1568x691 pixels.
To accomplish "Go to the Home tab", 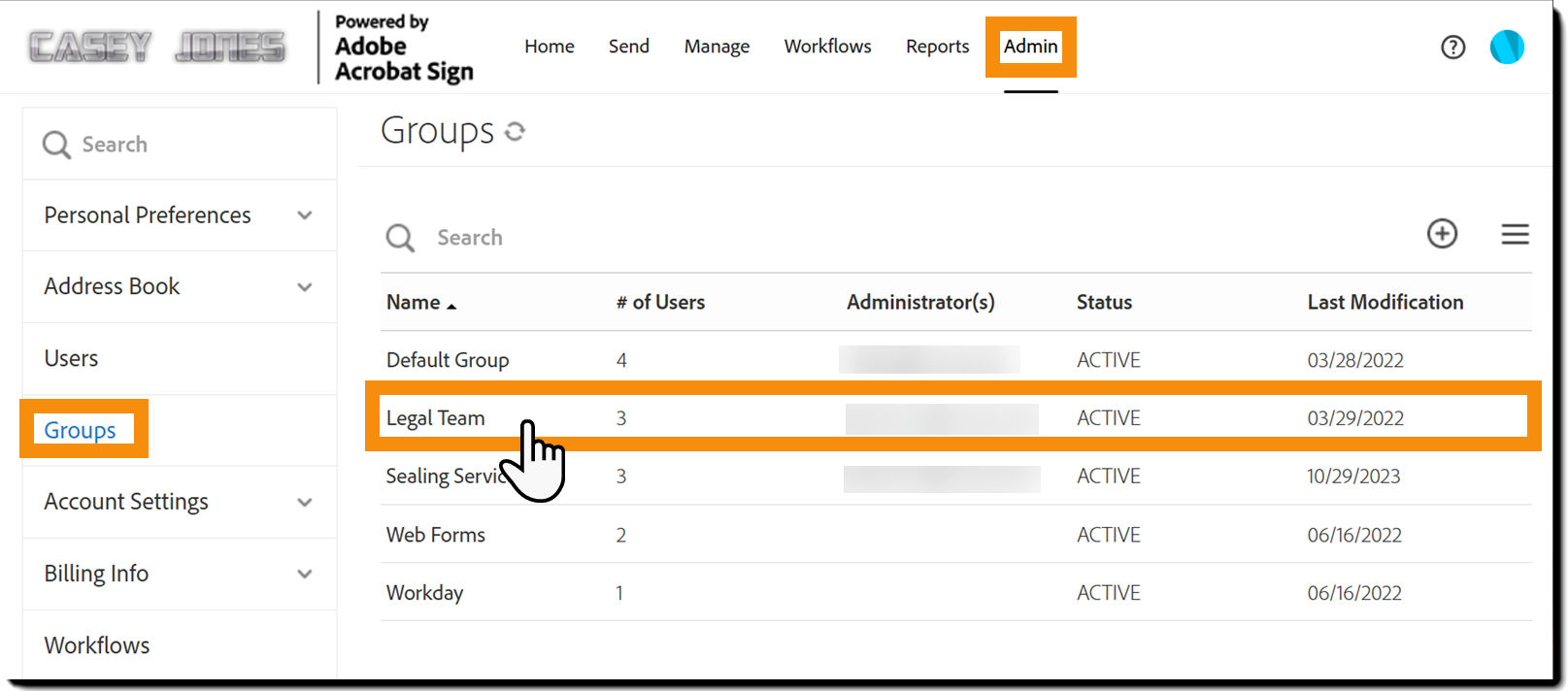I will [x=550, y=47].
